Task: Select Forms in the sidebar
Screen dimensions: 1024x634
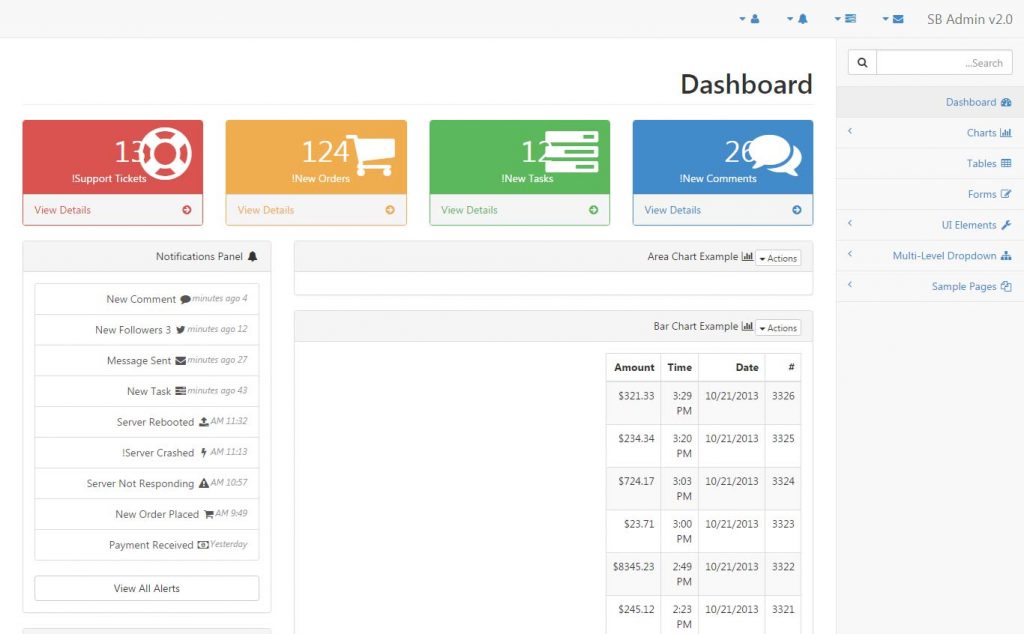Action: 930,194
